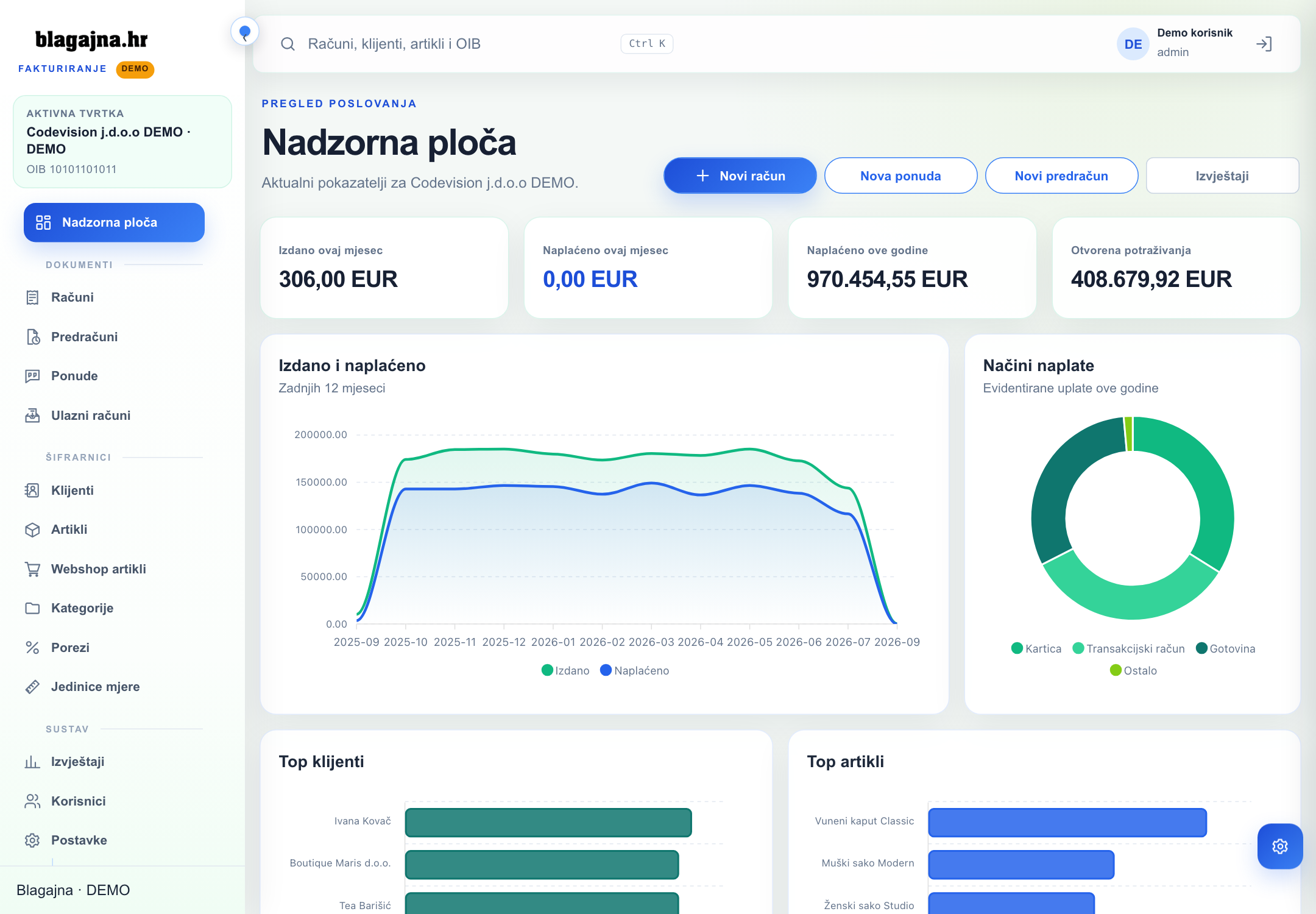Image resolution: width=1316 pixels, height=914 pixels.
Task: Toggle the Izdano series in chart legend
Action: tap(565, 670)
